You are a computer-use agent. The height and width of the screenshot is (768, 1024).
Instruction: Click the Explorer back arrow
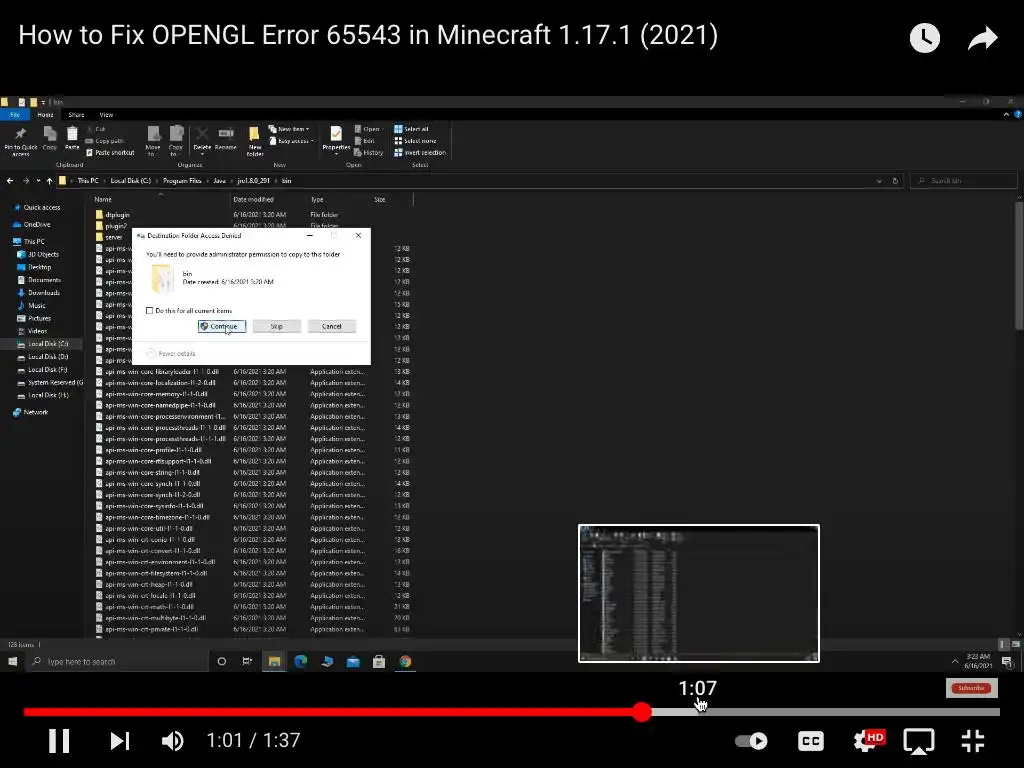(x=10, y=181)
